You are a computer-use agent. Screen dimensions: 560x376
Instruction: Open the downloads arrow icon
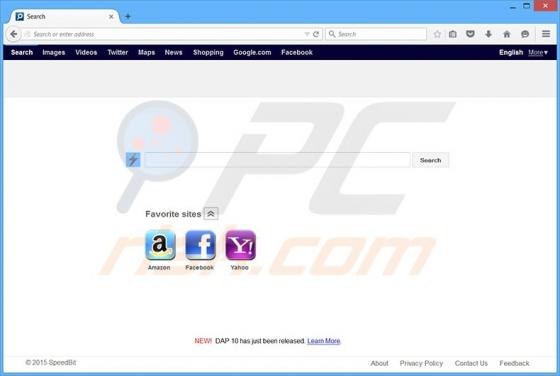488,34
